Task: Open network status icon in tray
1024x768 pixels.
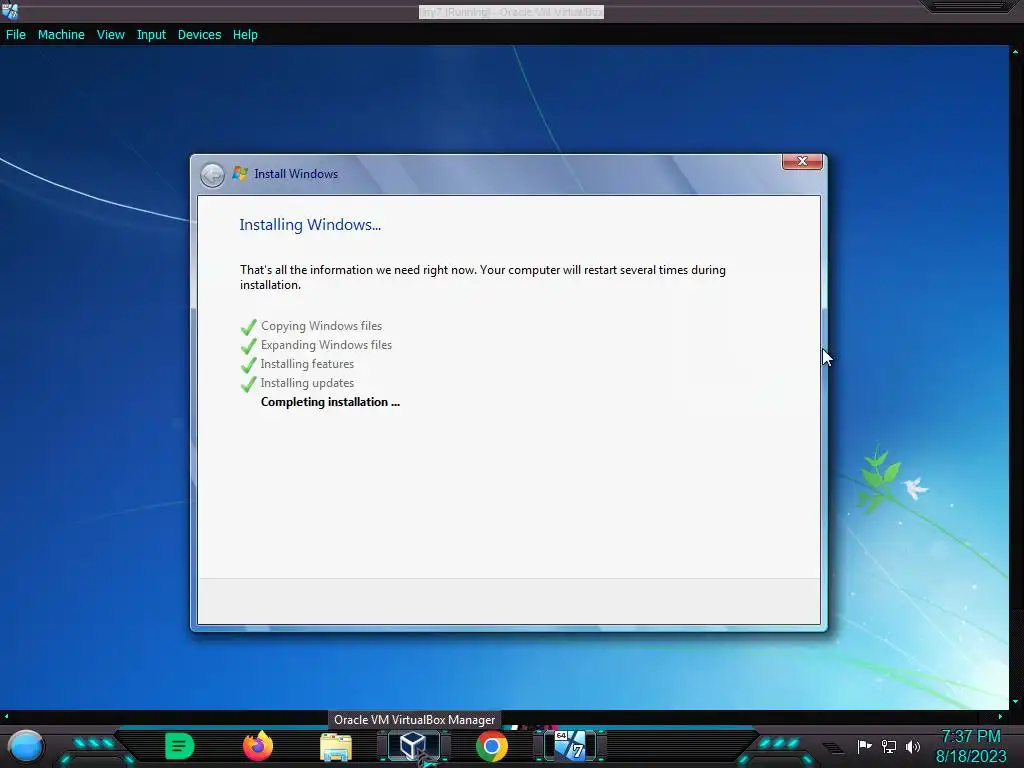Action: pyautogui.click(x=889, y=746)
